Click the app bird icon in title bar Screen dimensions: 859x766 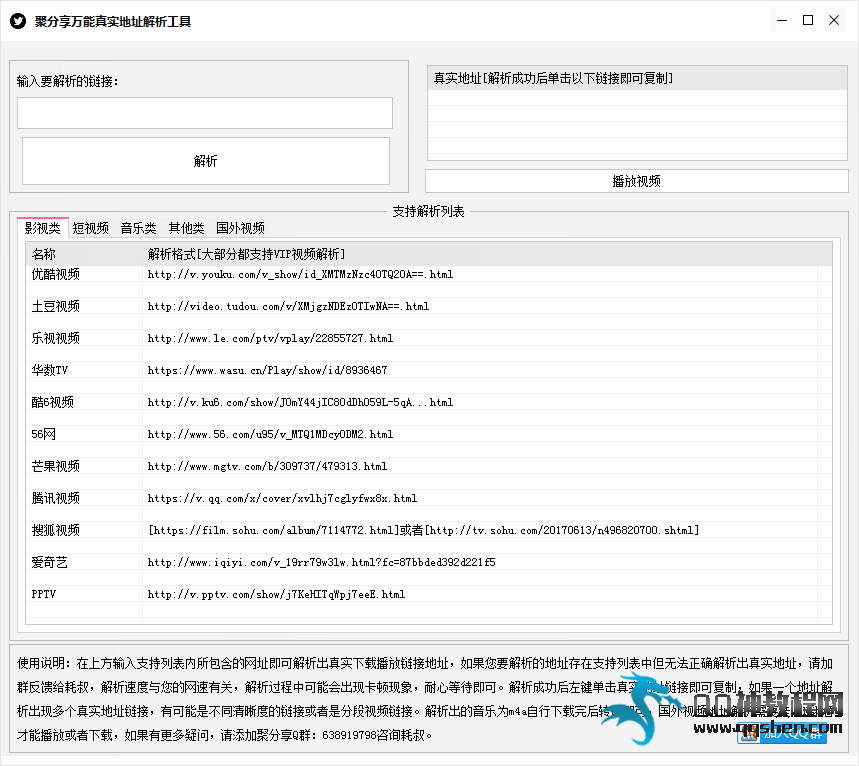18,21
